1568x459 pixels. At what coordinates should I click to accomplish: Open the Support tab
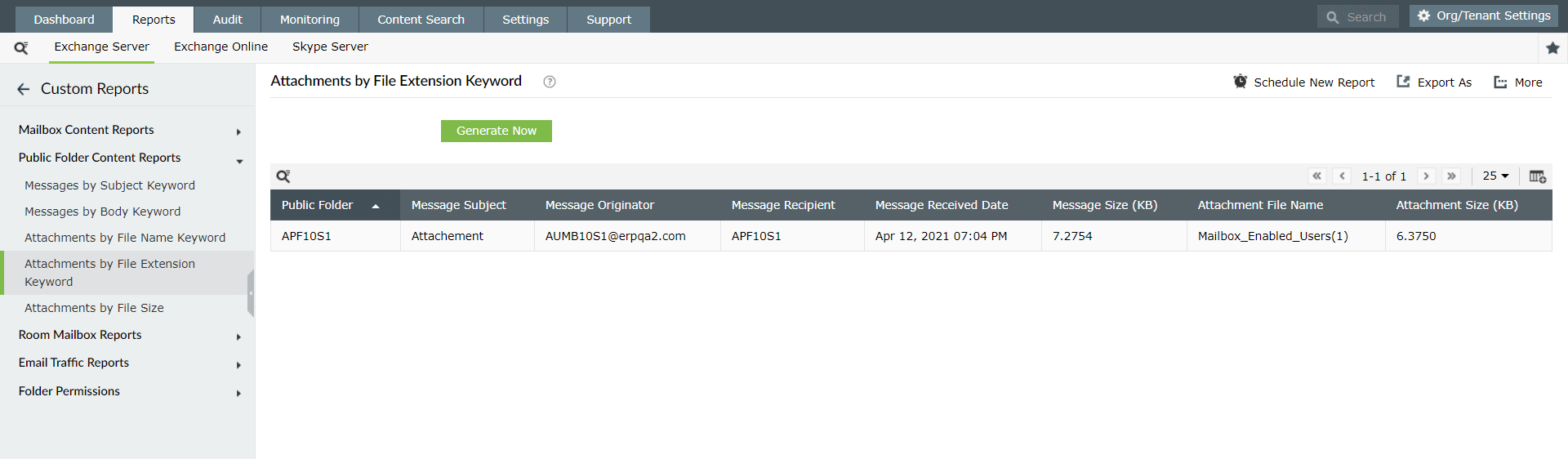[608, 20]
